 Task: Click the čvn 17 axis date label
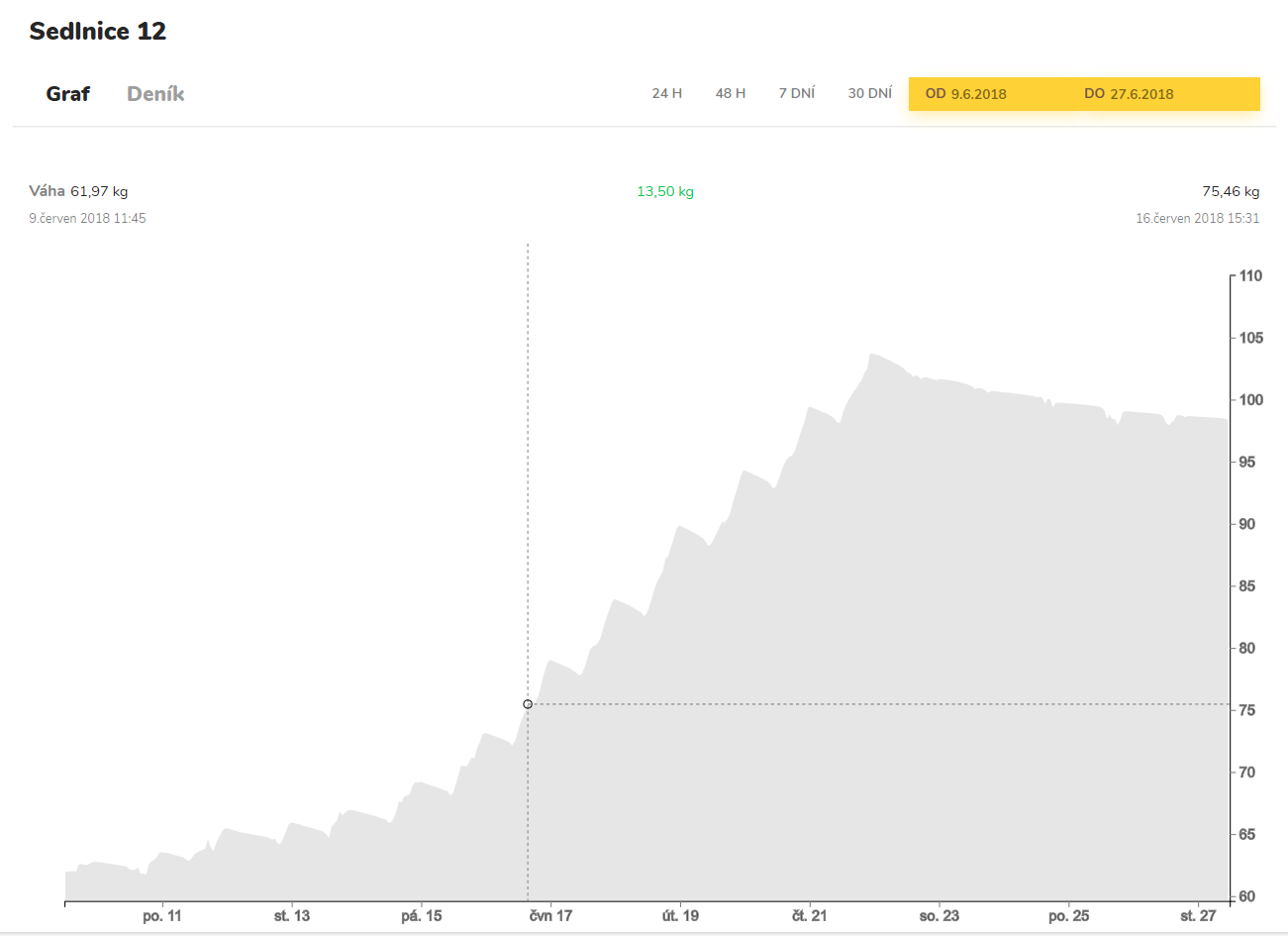[550, 916]
